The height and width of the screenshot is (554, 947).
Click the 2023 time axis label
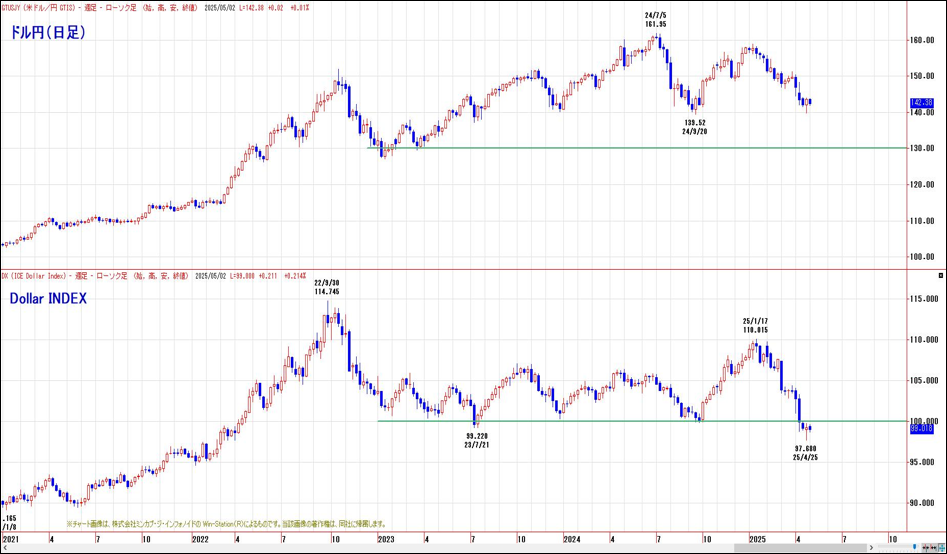(x=385, y=538)
